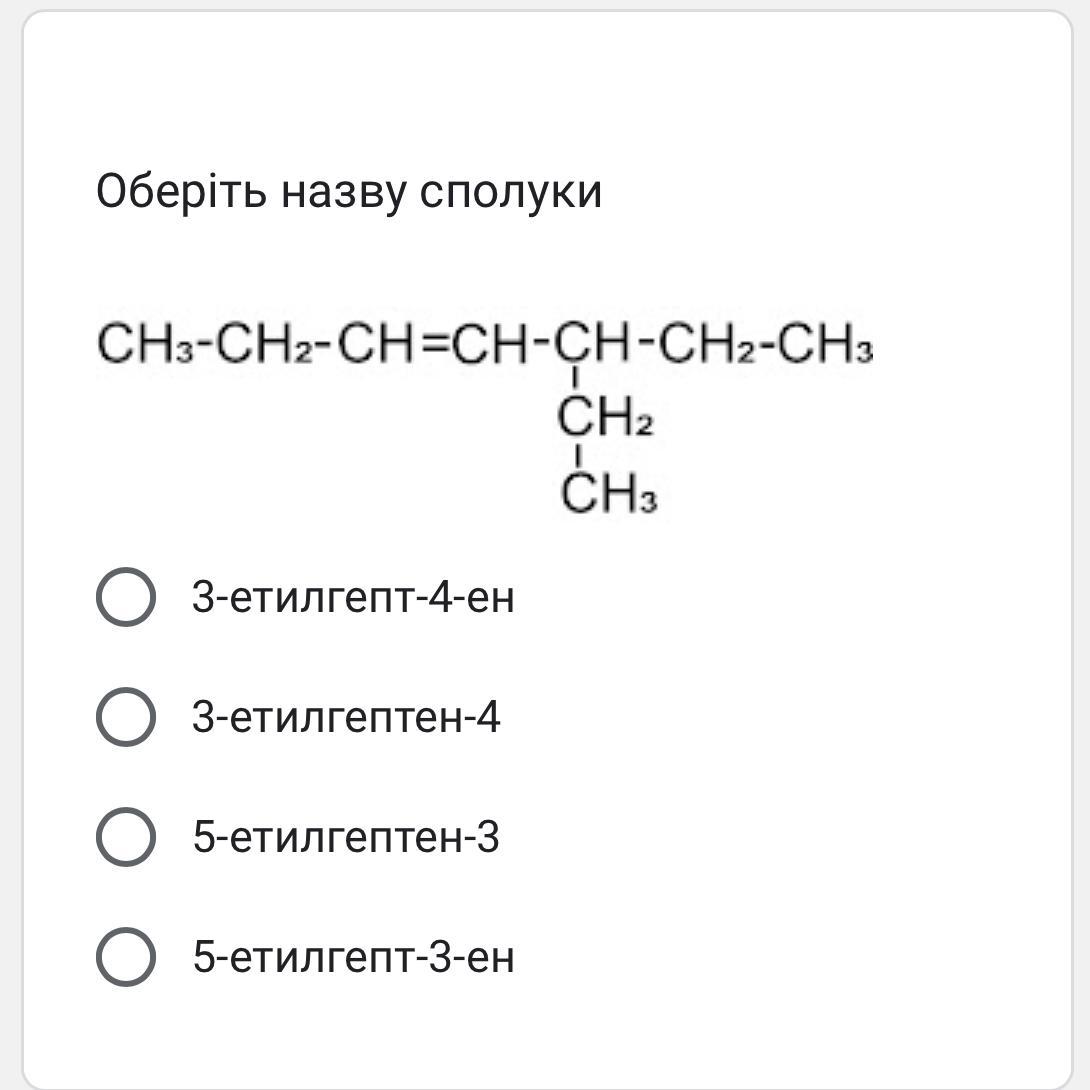This screenshot has height=1090, width=1090.
Task: Click the double bond sign in formula
Action: (433, 343)
